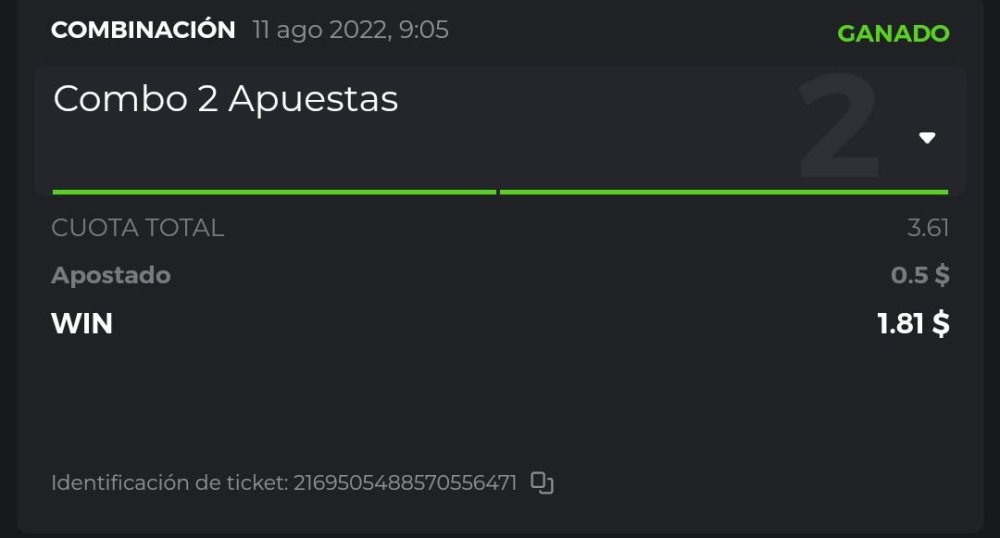Click the word Apuestas in the card title
Viewport: 1000px width, 538px height.
tap(313, 99)
